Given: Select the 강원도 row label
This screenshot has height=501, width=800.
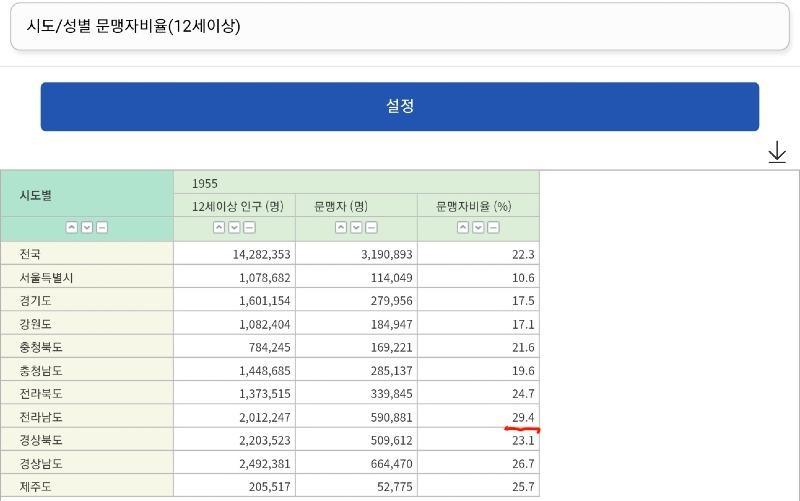Looking at the screenshot, I should (x=36, y=324).
